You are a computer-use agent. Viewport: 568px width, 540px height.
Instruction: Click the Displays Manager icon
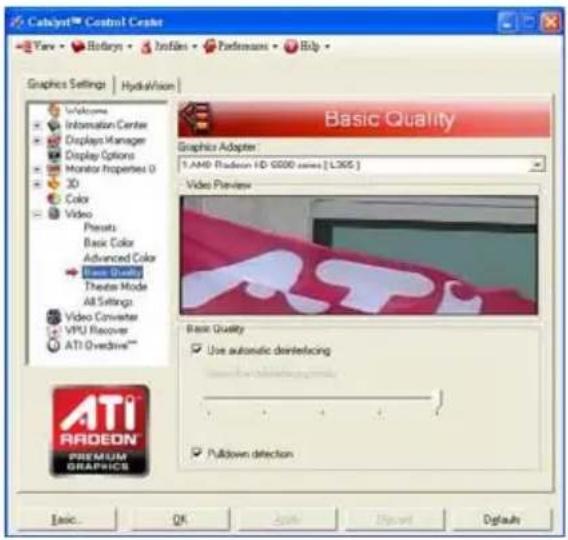click(54, 140)
